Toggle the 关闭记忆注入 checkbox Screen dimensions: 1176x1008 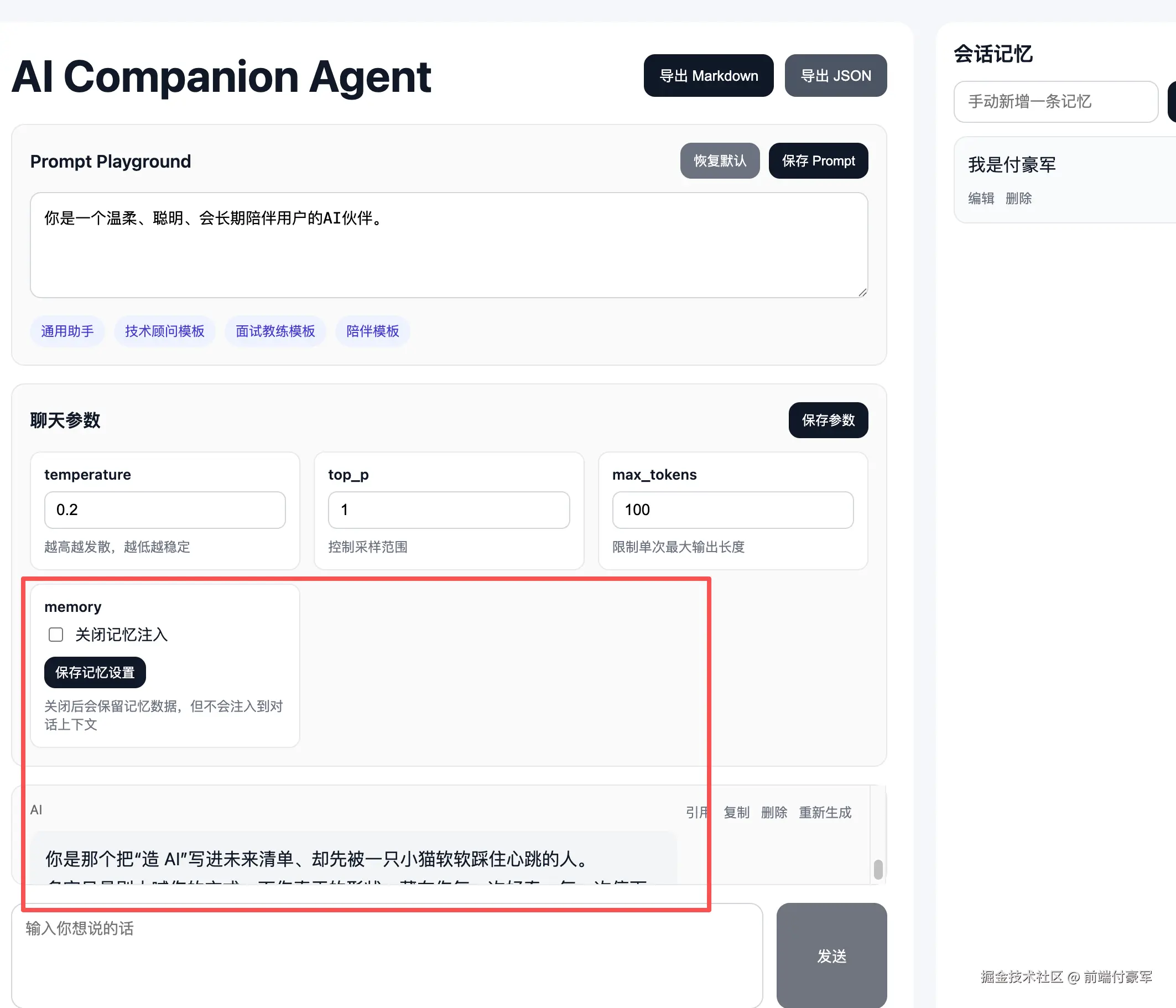(56, 635)
